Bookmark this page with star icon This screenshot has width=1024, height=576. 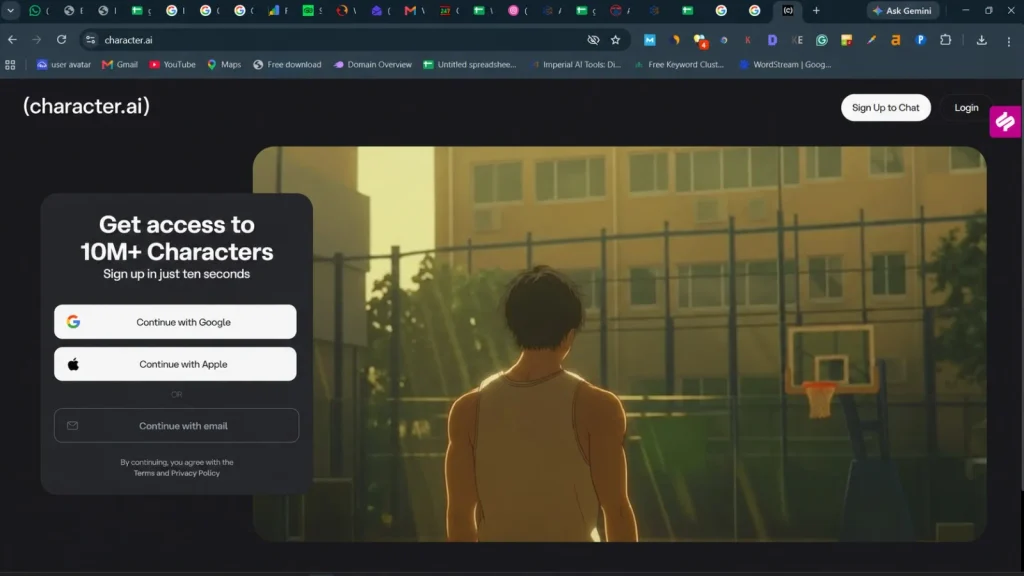pos(615,40)
